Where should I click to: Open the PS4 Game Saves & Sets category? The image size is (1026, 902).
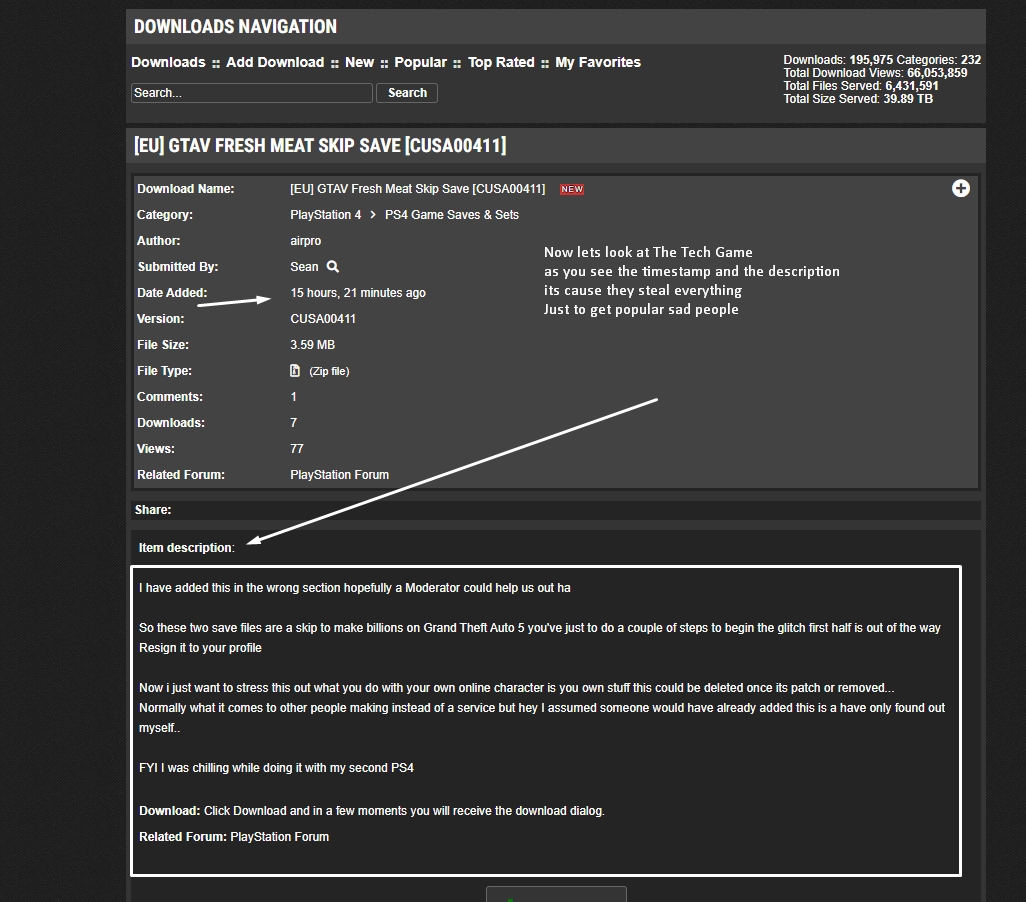pos(452,214)
